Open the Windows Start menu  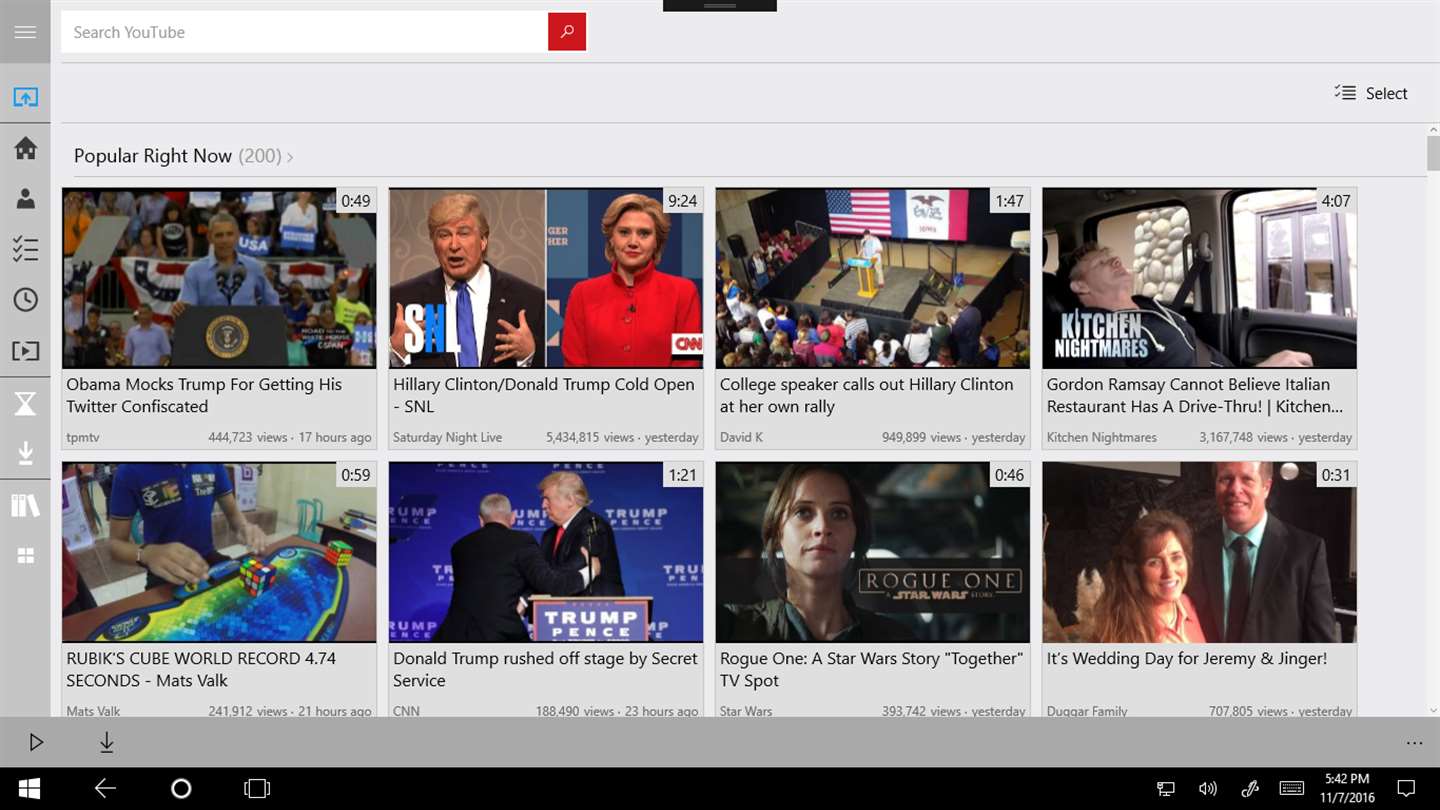(29, 789)
